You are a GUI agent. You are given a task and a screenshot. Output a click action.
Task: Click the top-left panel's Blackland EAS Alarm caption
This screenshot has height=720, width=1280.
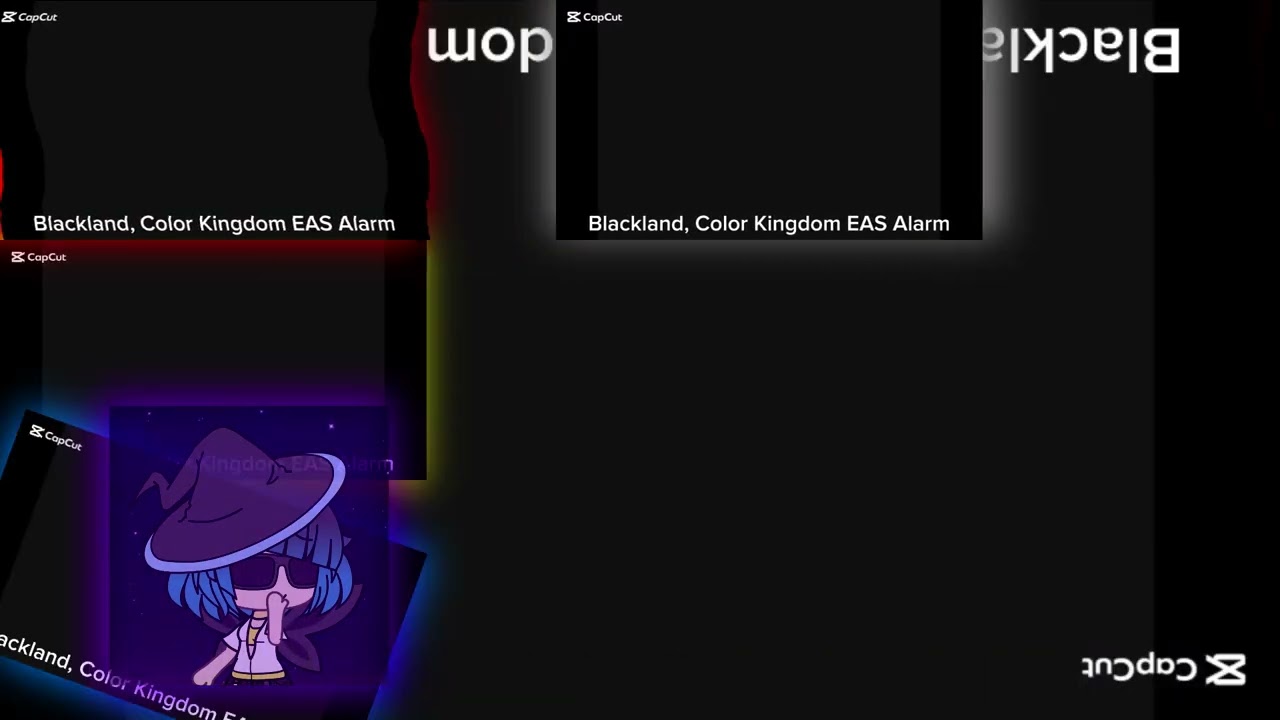(x=214, y=224)
